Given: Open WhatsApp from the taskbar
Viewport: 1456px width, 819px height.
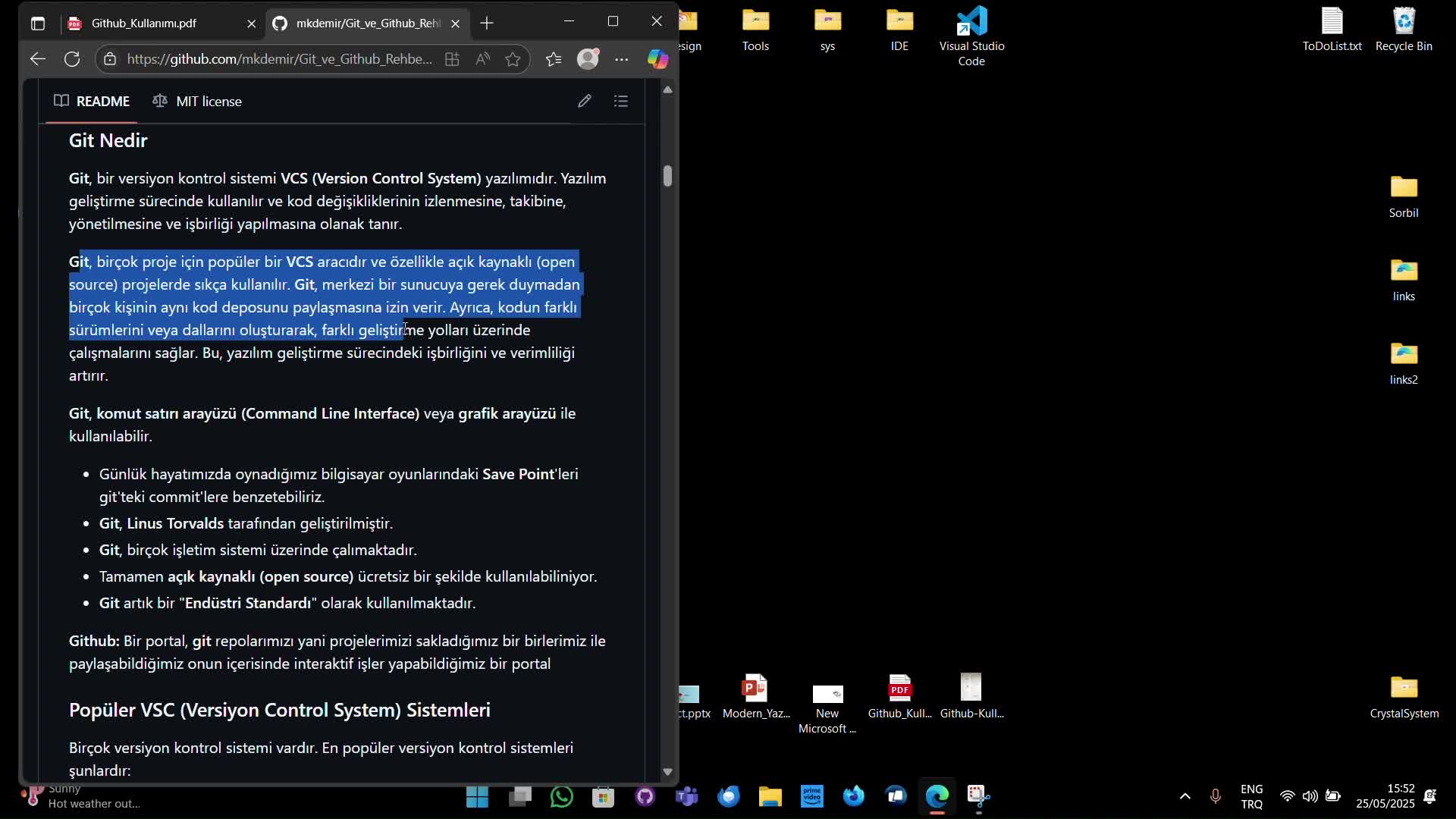Looking at the screenshot, I should pos(562,796).
